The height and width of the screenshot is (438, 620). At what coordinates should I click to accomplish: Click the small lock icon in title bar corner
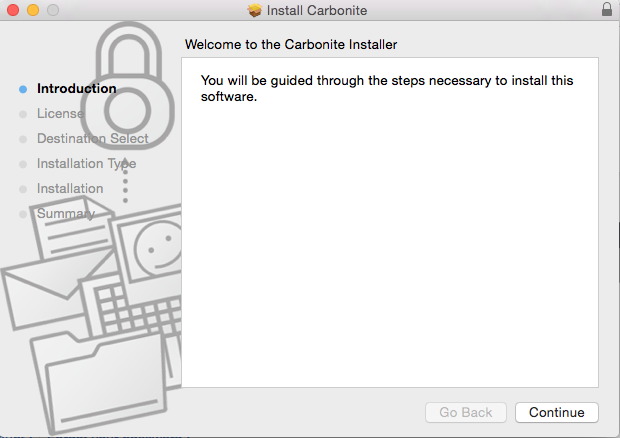point(607,10)
